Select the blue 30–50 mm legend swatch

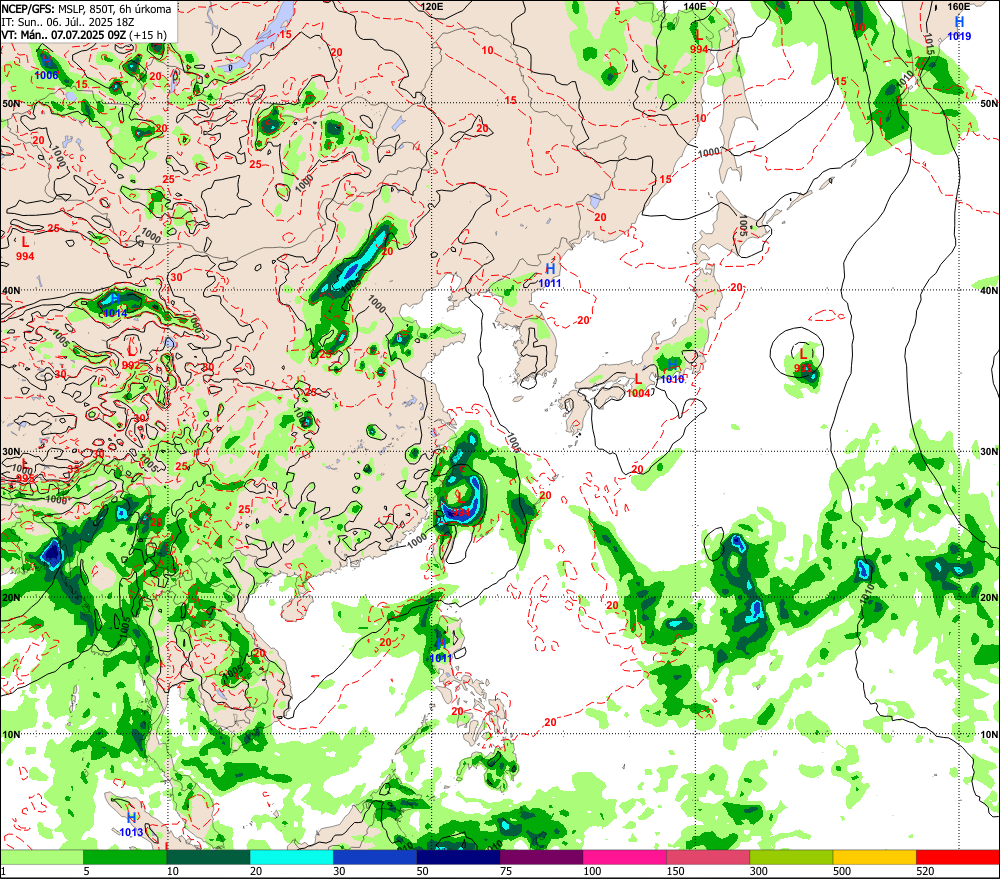[x=375, y=857]
